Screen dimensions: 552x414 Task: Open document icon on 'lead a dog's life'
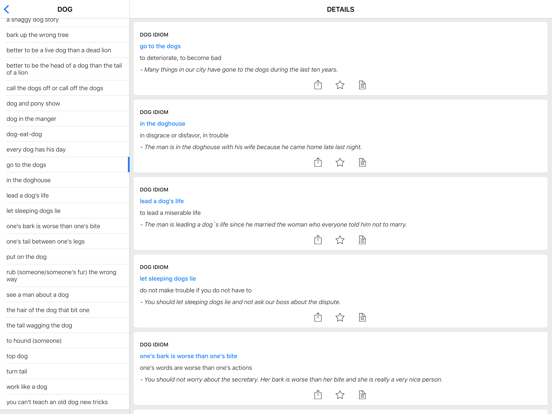pos(362,240)
